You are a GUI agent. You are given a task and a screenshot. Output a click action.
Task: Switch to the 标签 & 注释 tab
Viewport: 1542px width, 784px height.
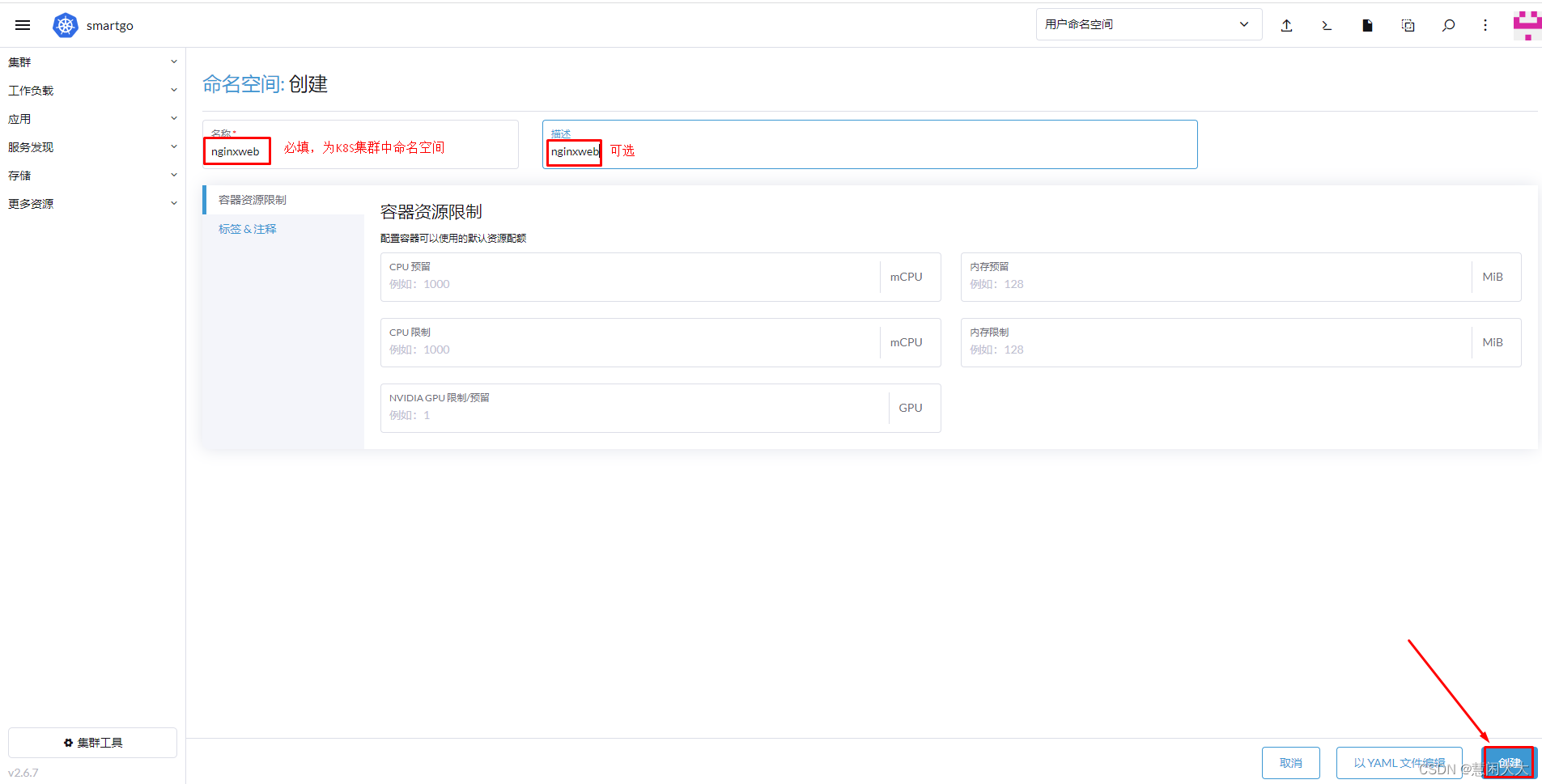(283, 229)
